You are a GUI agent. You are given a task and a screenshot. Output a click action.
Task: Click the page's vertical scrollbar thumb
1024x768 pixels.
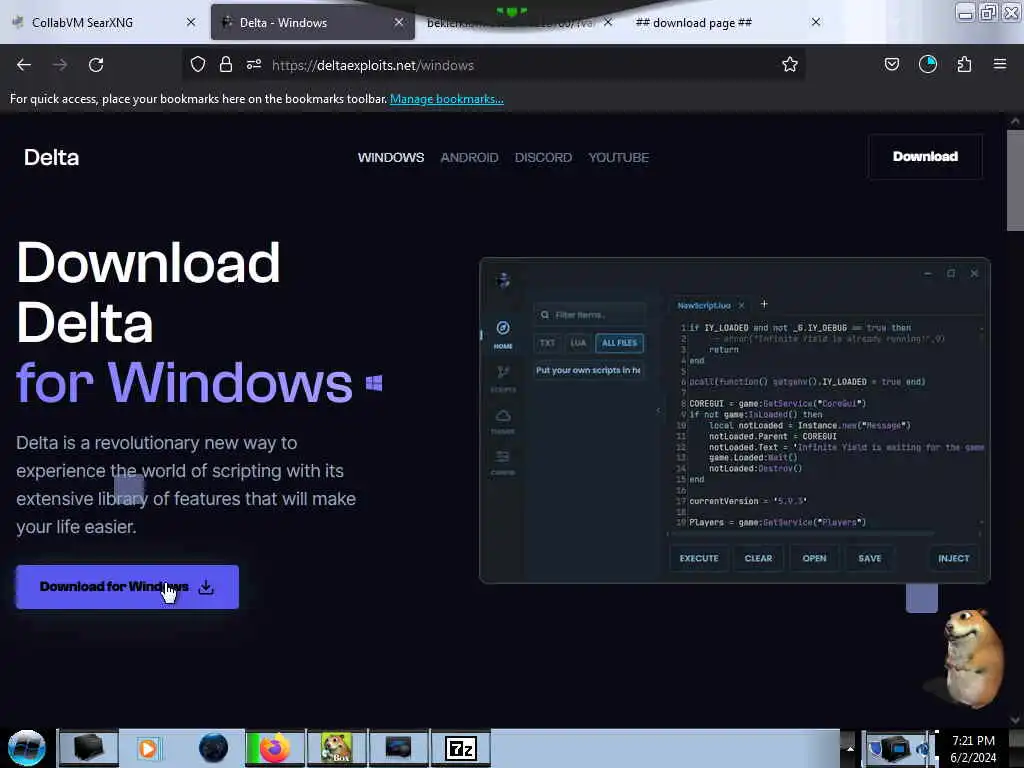tap(1014, 180)
